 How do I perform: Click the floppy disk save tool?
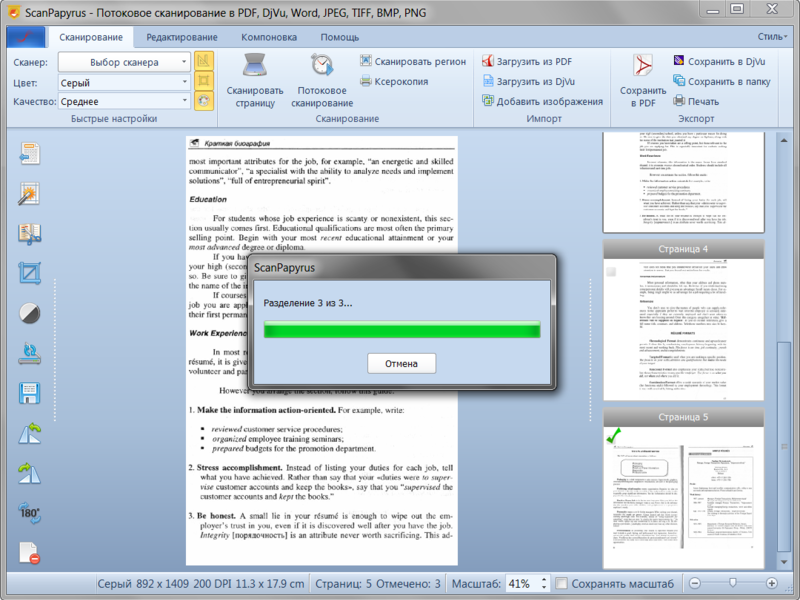coord(30,393)
